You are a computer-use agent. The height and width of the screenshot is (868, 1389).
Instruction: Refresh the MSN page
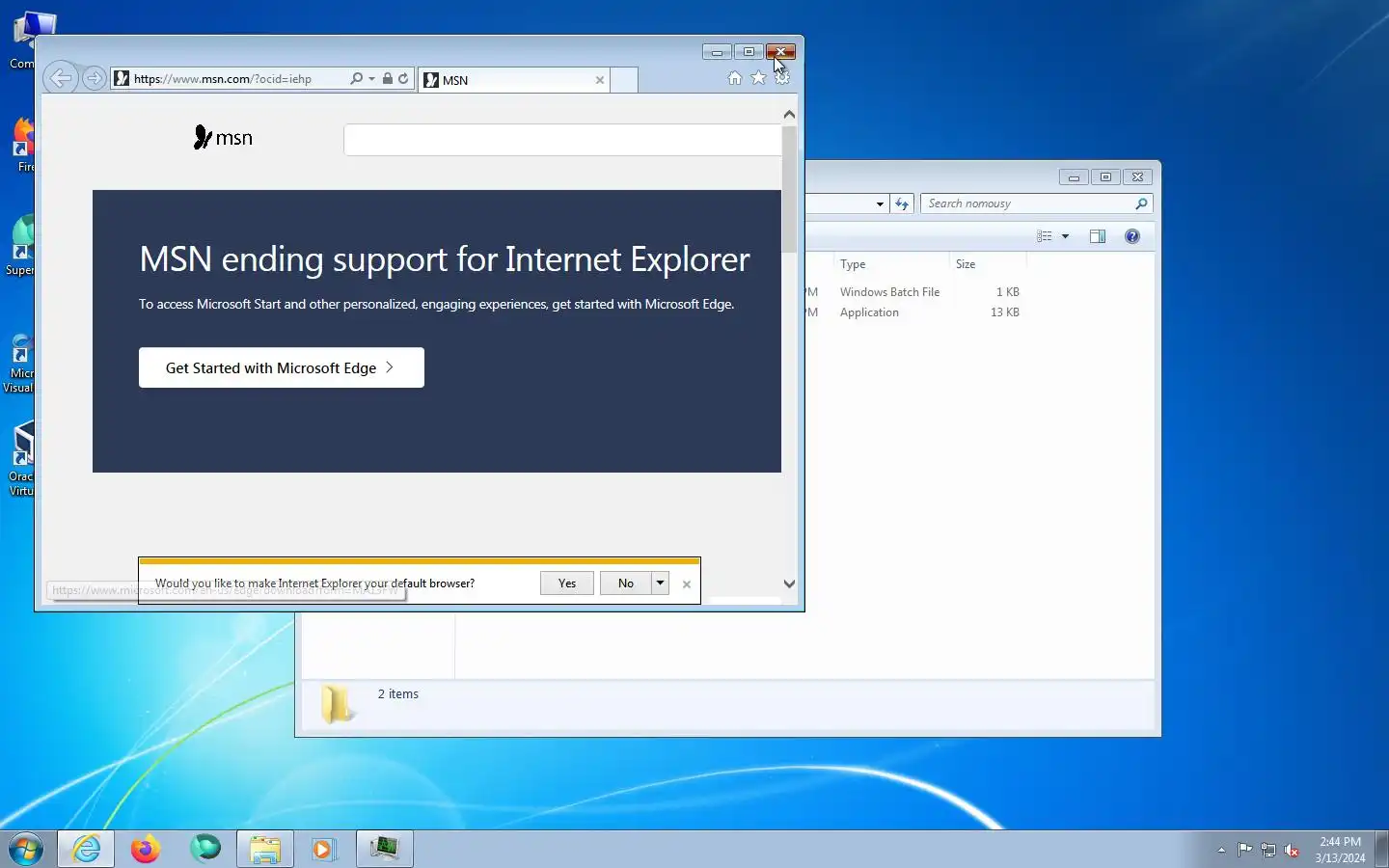(x=403, y=79)
